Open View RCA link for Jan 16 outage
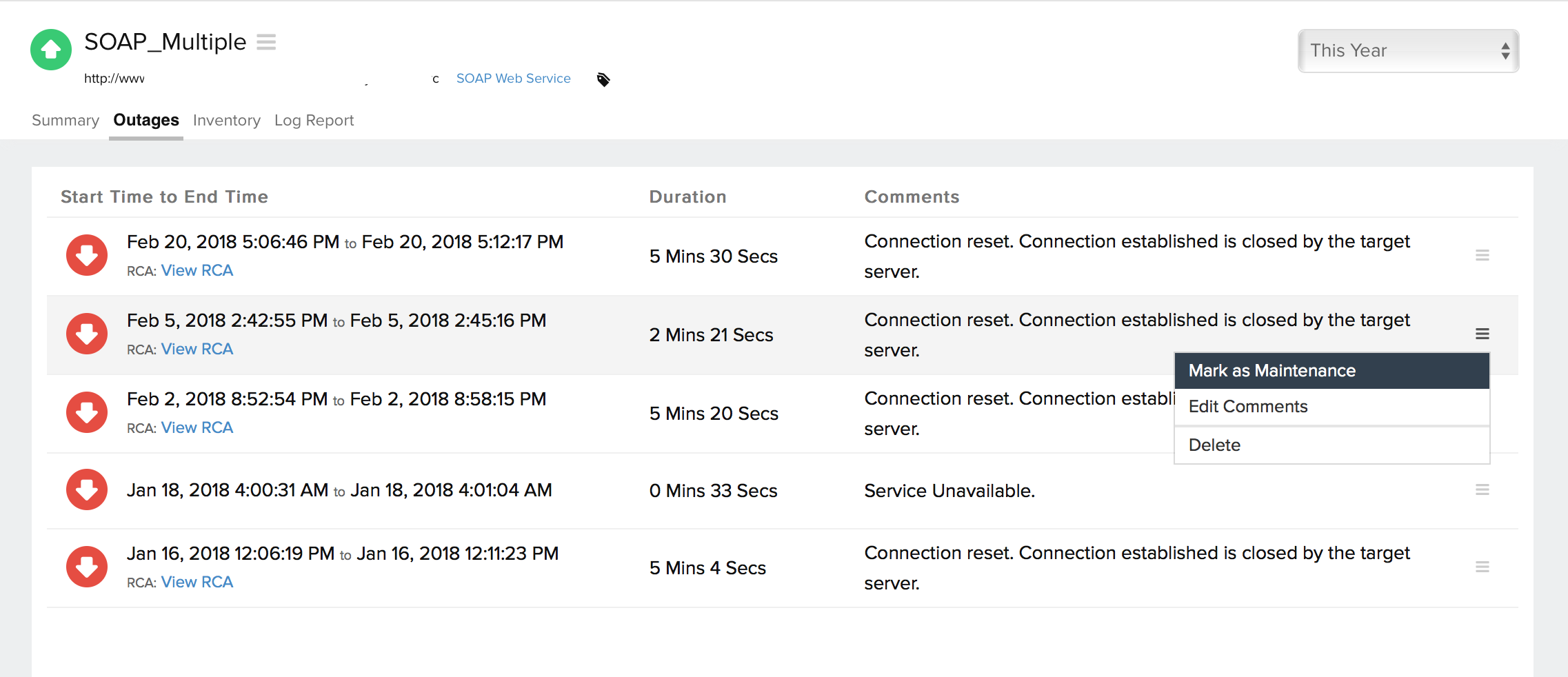The image size is (1568, 677). coord(197,583)
